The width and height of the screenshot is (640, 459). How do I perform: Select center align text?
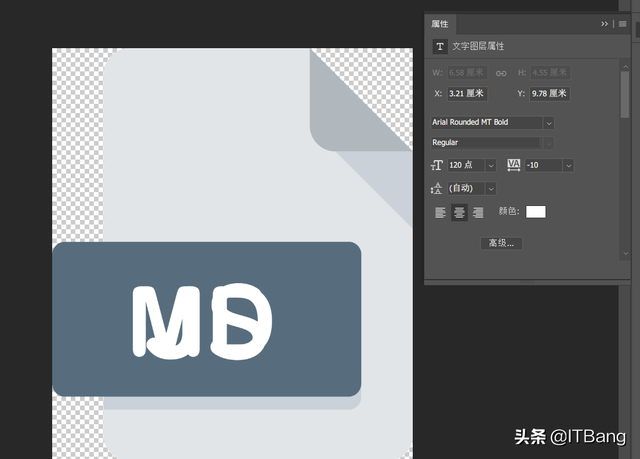(459, 213)
